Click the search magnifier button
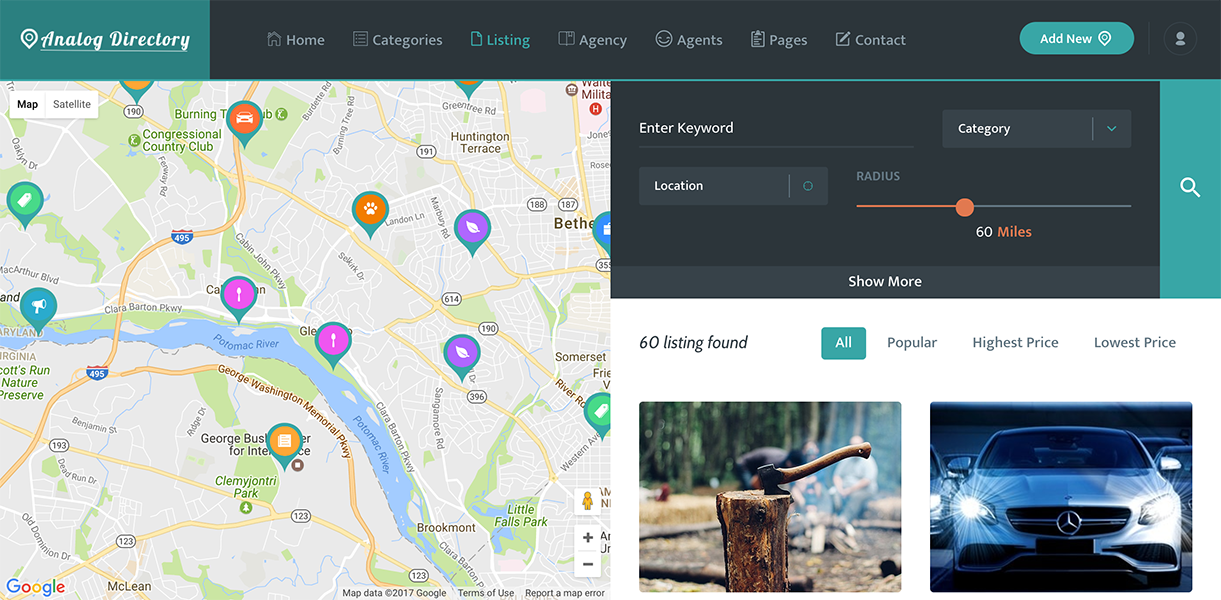Screen dimensions: 1221x600 click(x=1190, y=187)
